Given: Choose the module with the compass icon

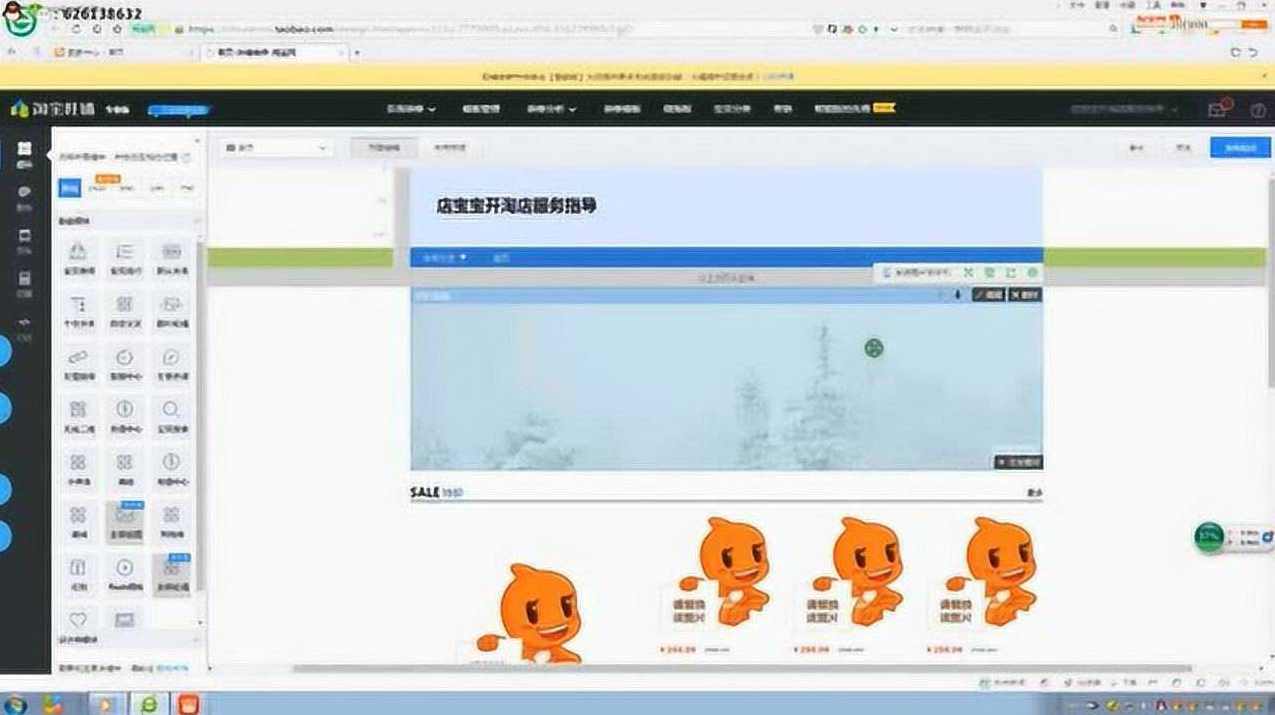Looking at the screenshot, I should pyautogui.click(x=172, y=363).
